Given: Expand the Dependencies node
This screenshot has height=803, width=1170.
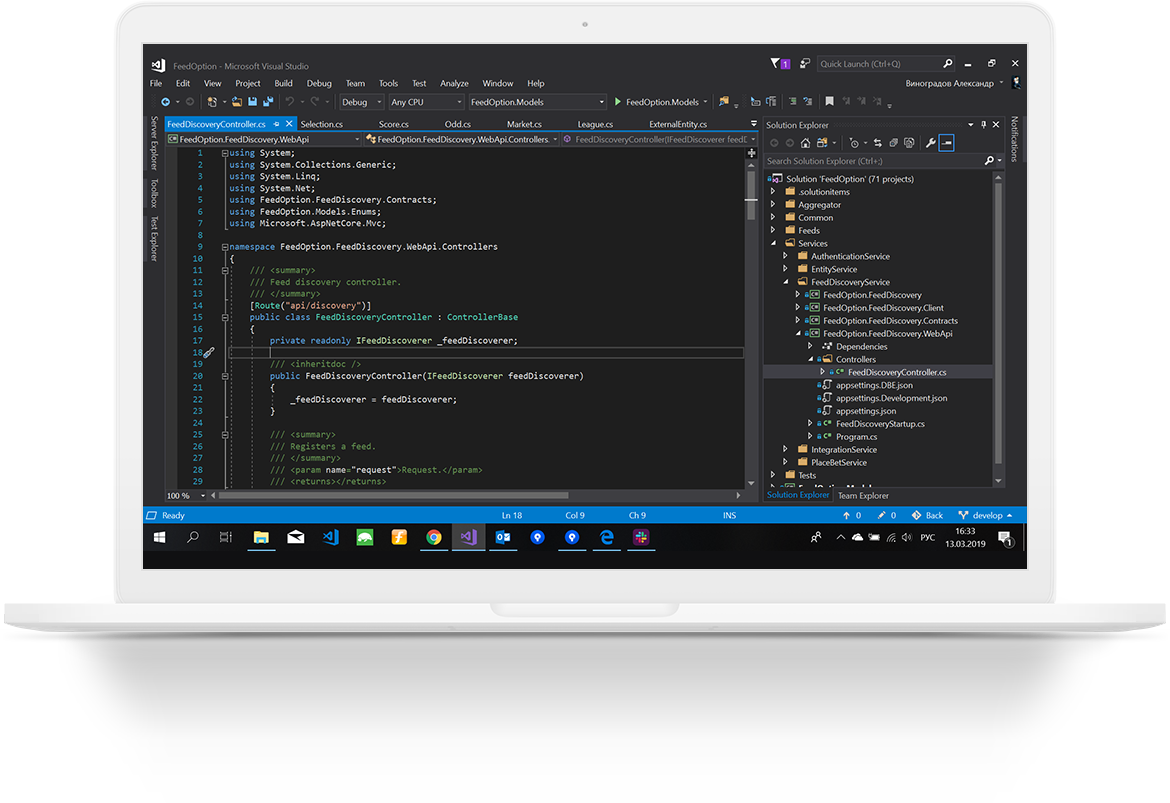Looking at the screenshot, I should 810,346.
